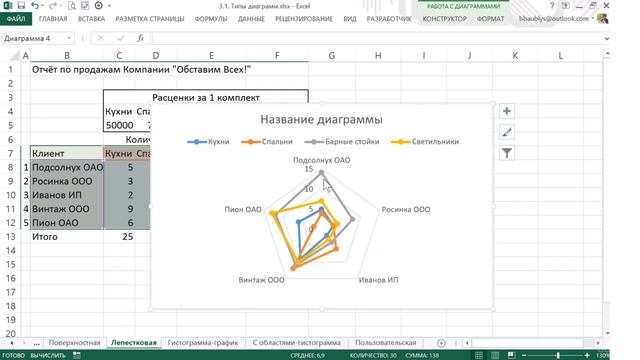Open the Quick Access toolbar customize dropdown

[x=109, y=6]
